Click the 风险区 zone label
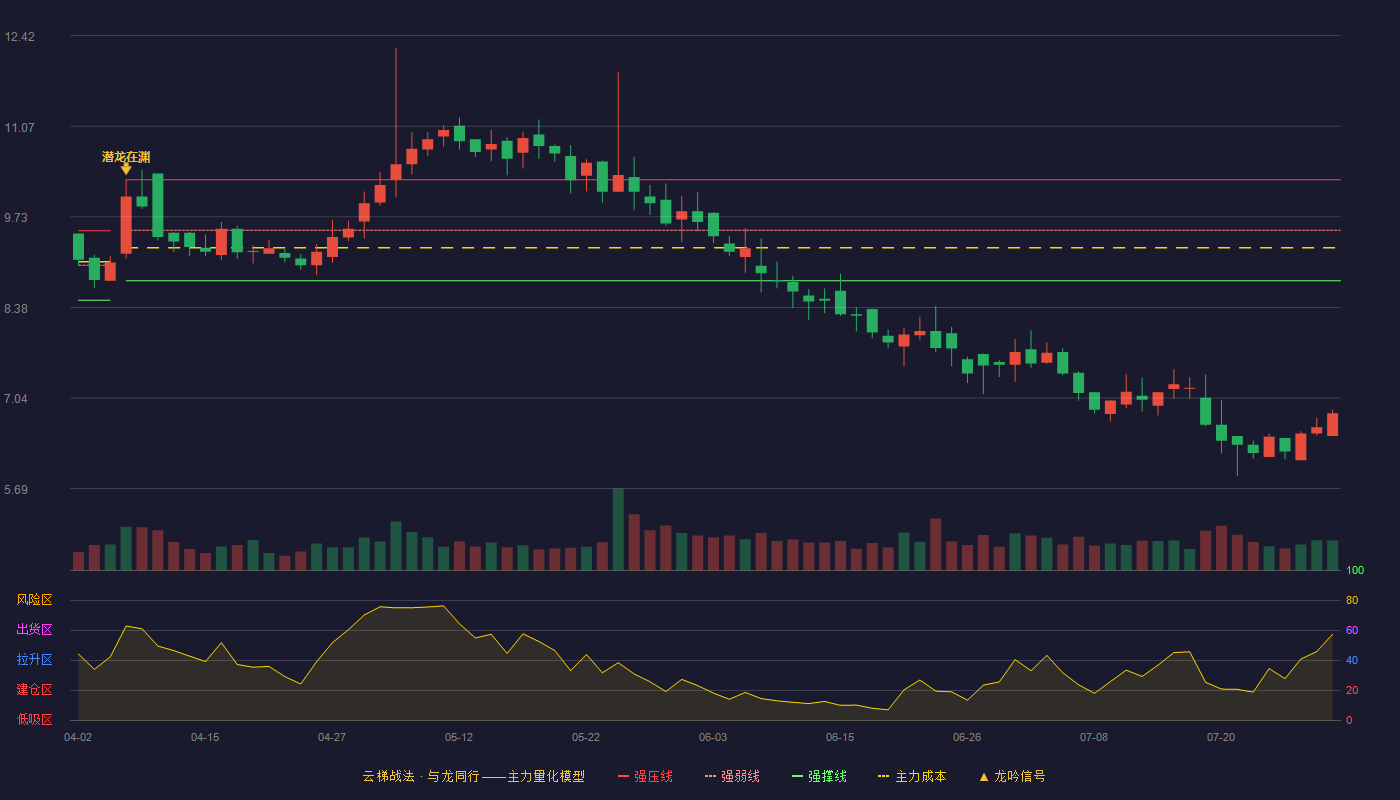The height and width of the screenshot is (800, 1400). click(34, 600)
